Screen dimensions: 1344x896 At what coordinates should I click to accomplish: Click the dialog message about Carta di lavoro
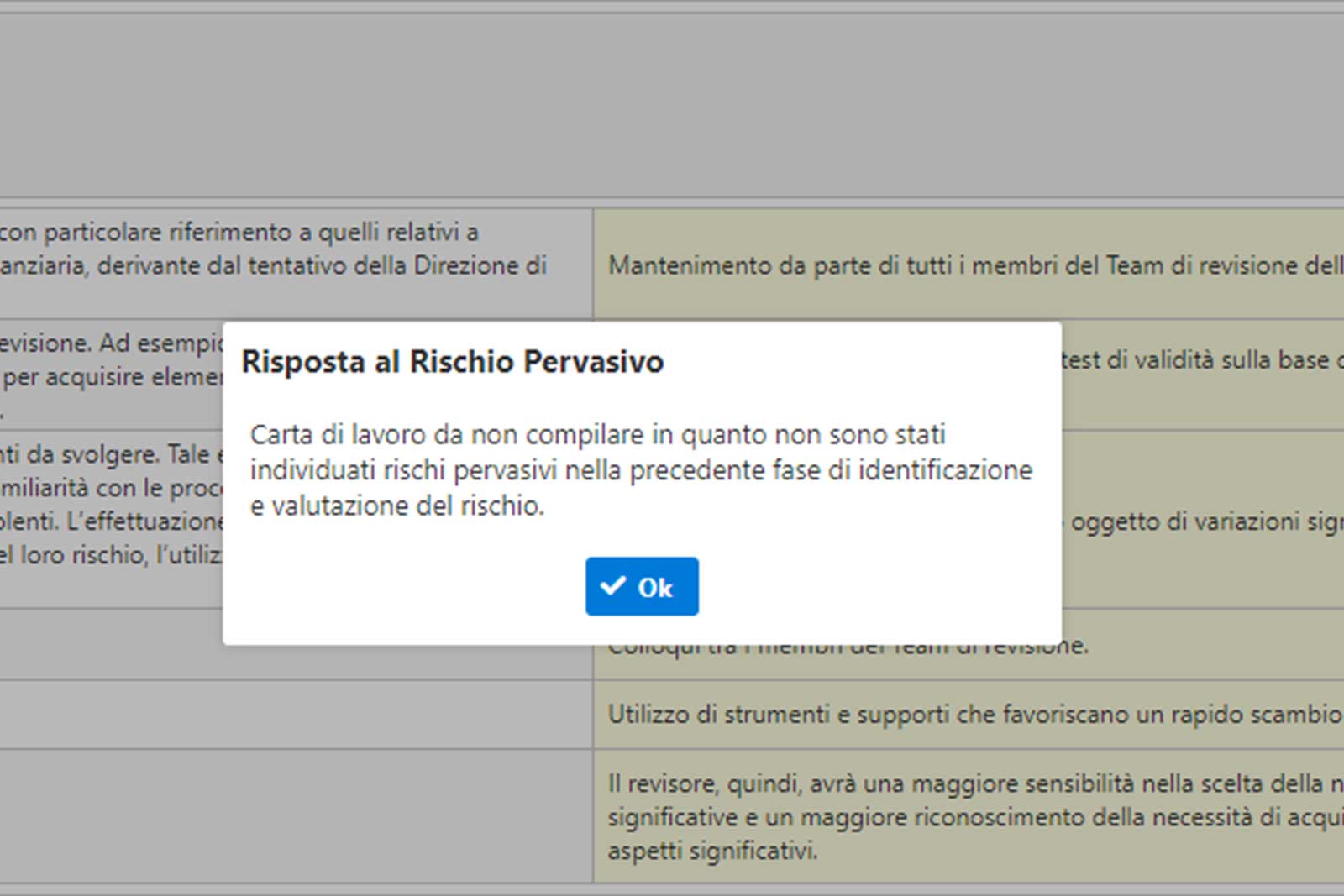pyautogui.click(x=642, y=469)
